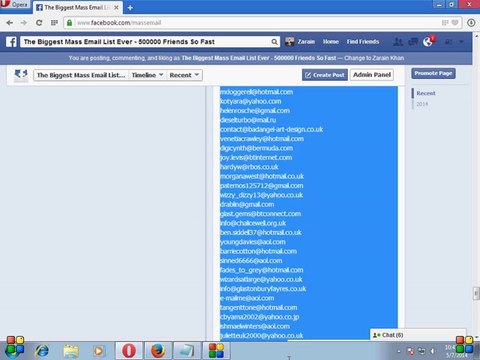
Task: Open a new tab with the plus button
Action: [x=130, y=8]
